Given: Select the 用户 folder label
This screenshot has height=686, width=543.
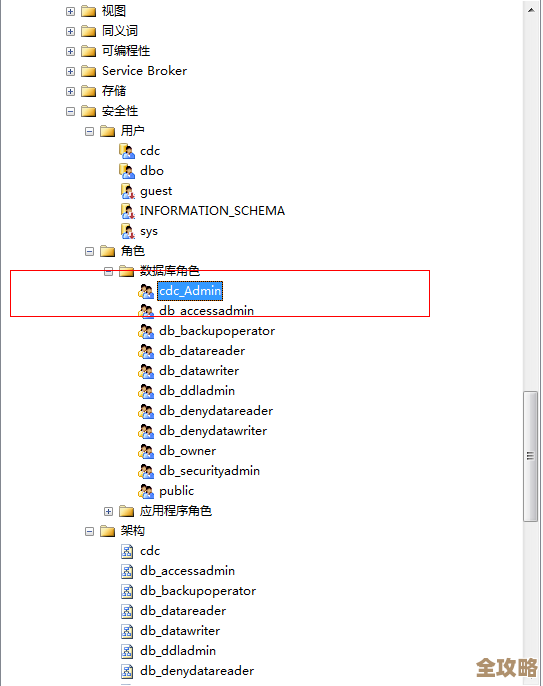Looking at the screenshot, I should 133,131.
